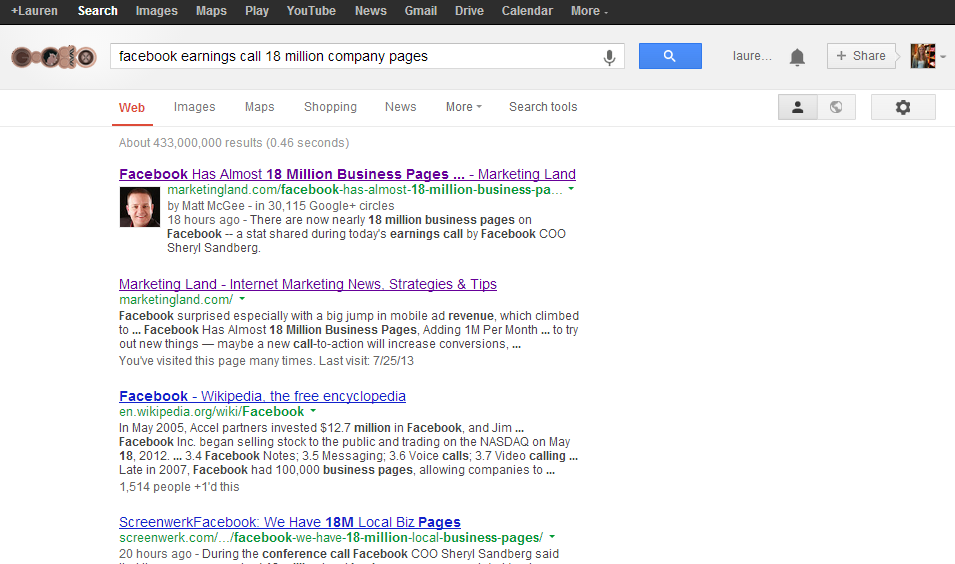Click the laure... account name
This screenshot has width=955, height=564.
click(752, 56)
